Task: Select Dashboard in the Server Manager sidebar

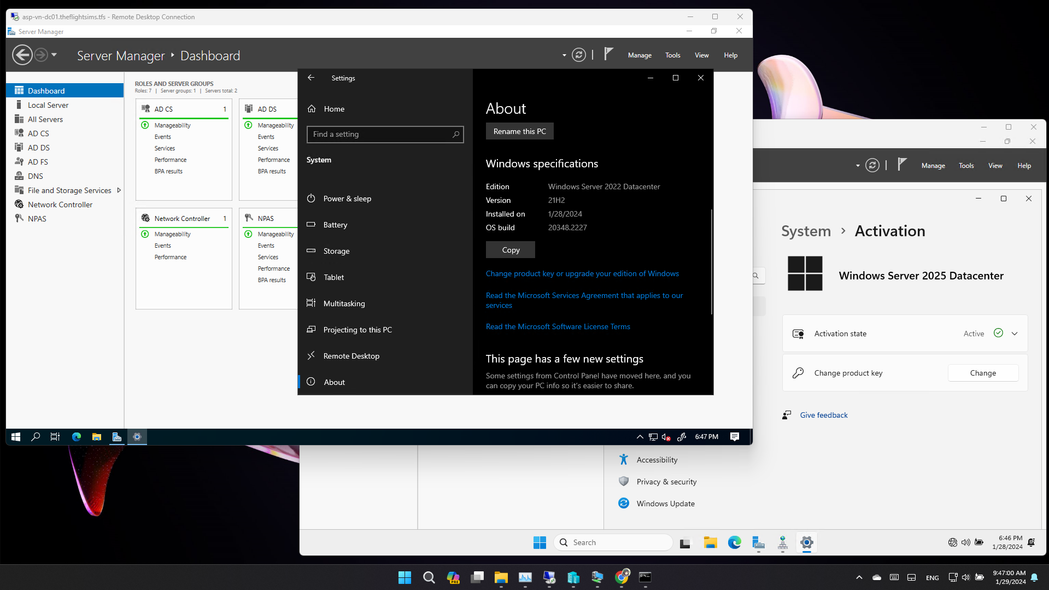Action: coord(65,90)
